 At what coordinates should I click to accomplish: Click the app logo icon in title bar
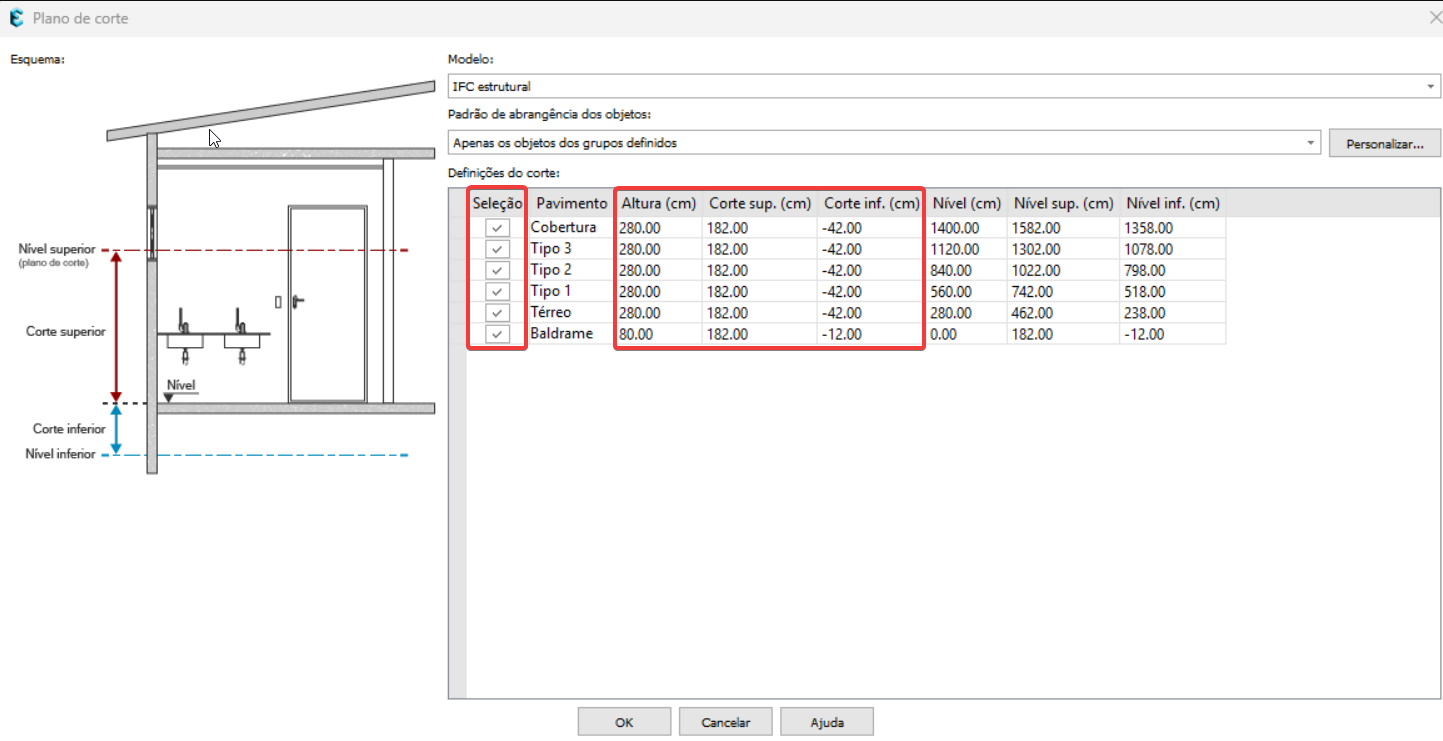point(16,18)
